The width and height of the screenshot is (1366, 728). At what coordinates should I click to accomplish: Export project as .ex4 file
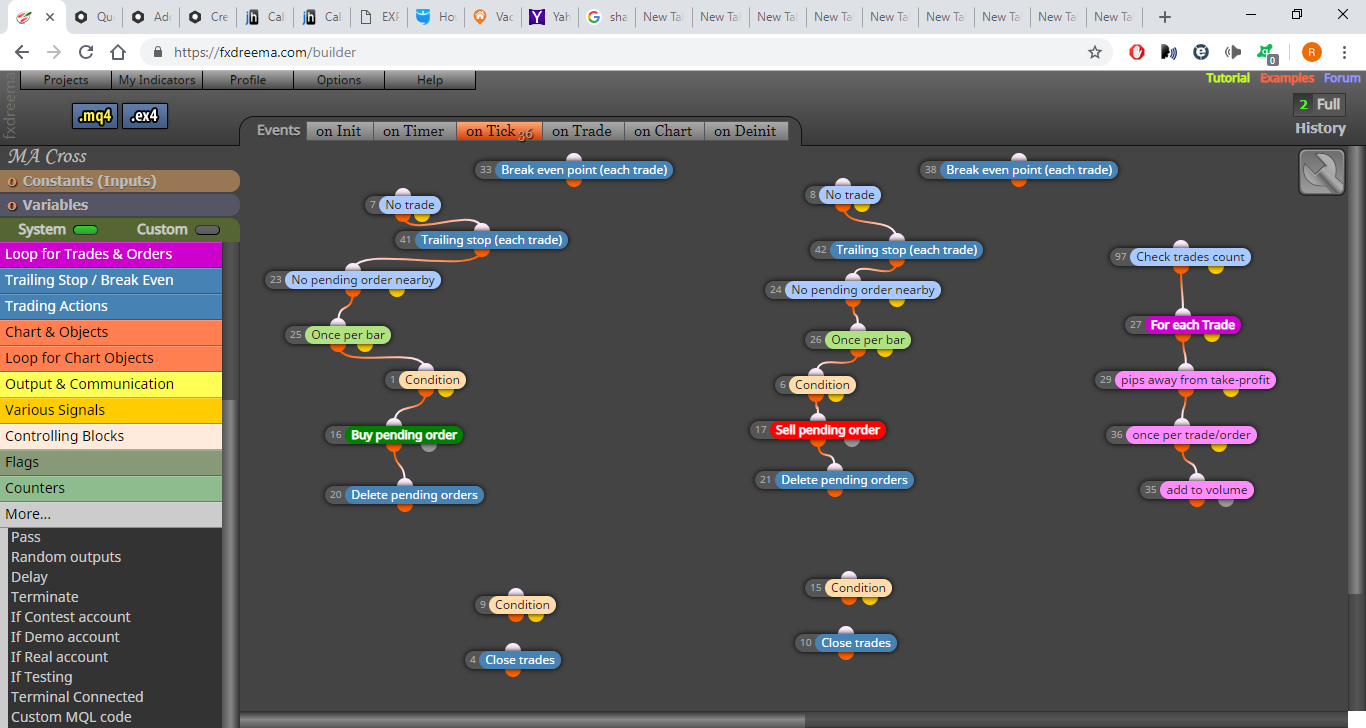(145, 116)
